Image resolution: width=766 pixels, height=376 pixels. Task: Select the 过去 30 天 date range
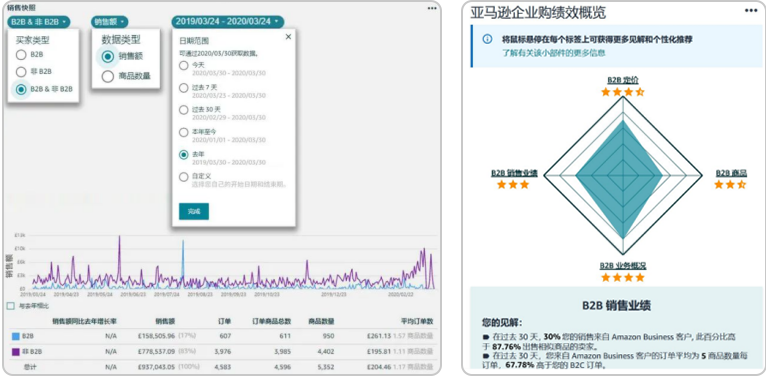click(x=184, y=110)
